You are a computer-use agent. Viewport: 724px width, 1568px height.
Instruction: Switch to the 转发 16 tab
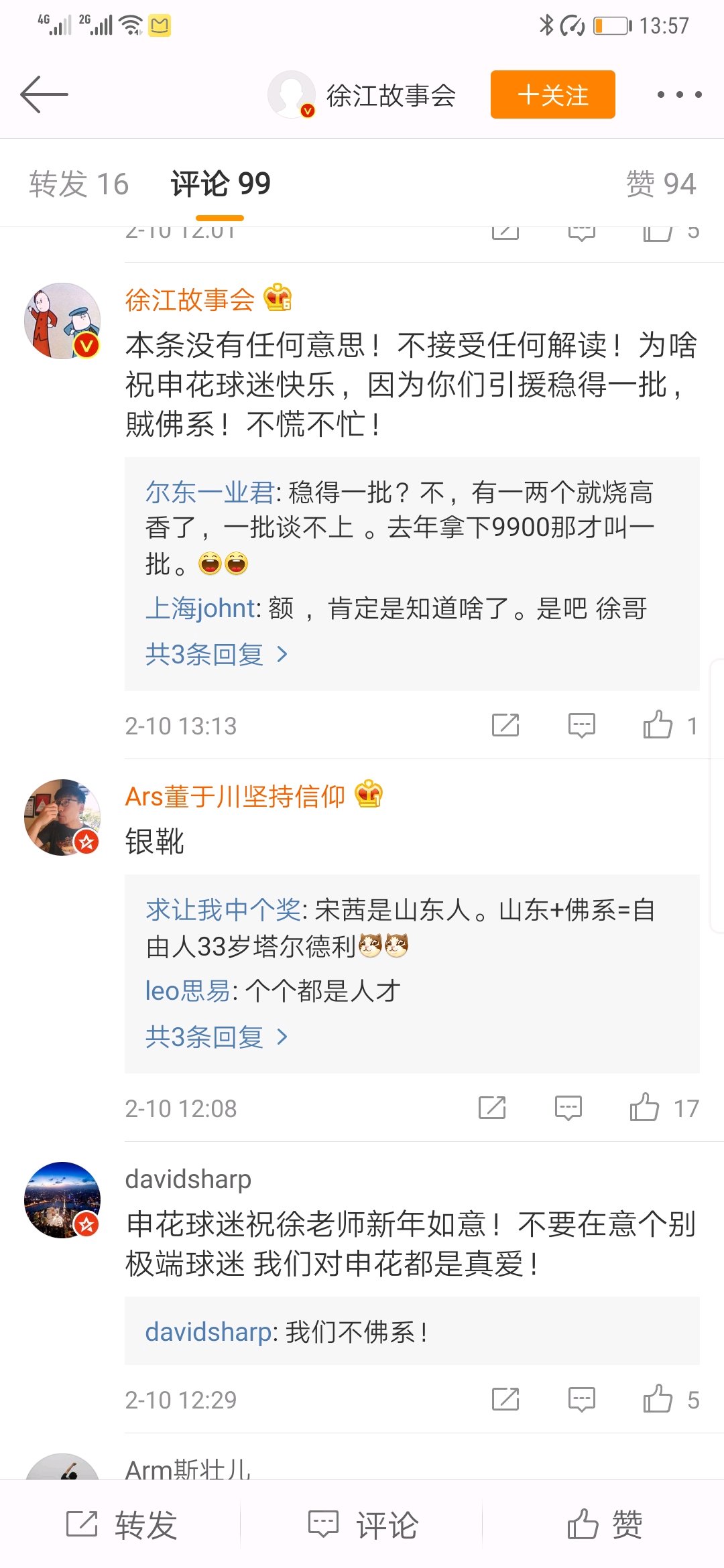[78, 184]
